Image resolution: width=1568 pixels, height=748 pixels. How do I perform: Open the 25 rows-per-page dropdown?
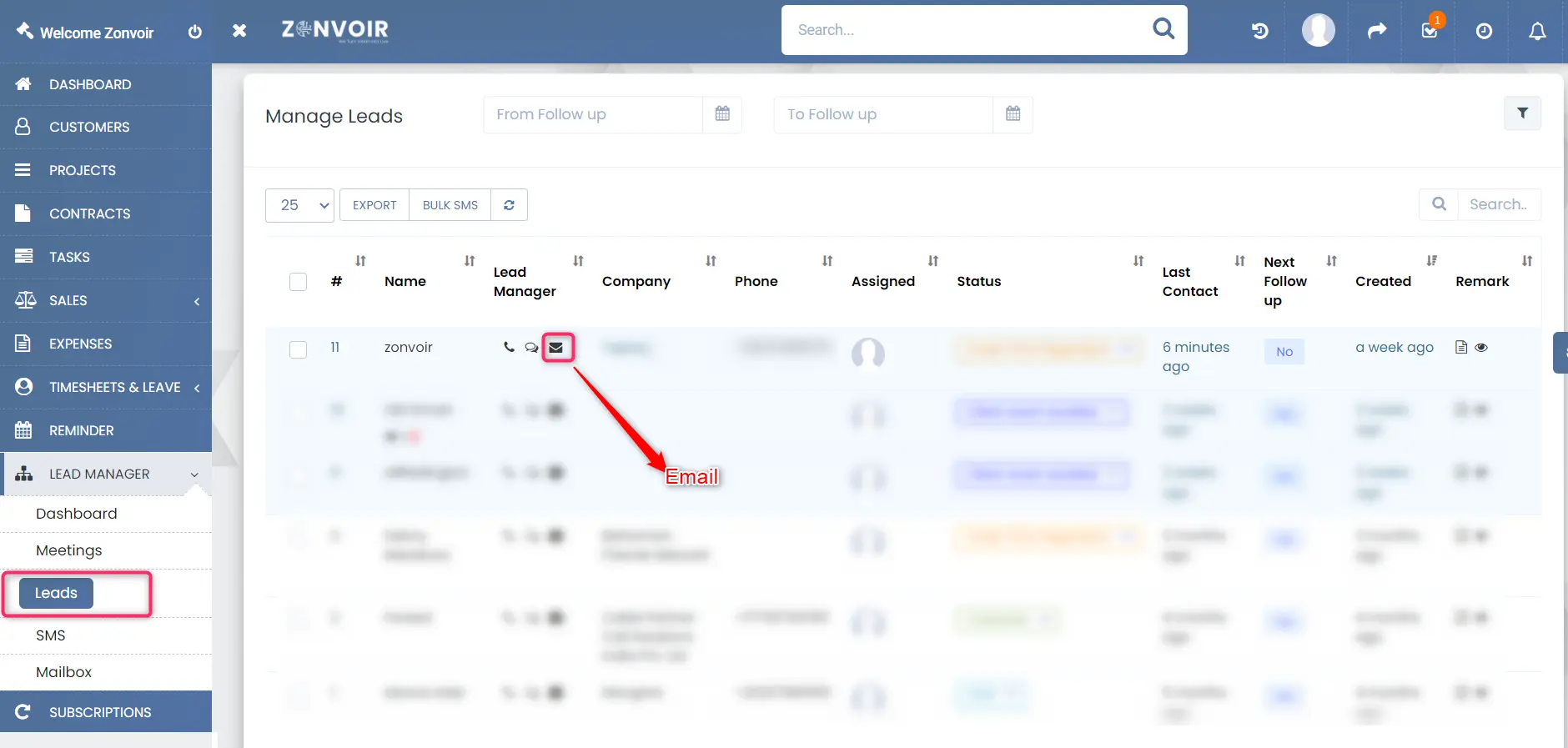click(299, 205)
